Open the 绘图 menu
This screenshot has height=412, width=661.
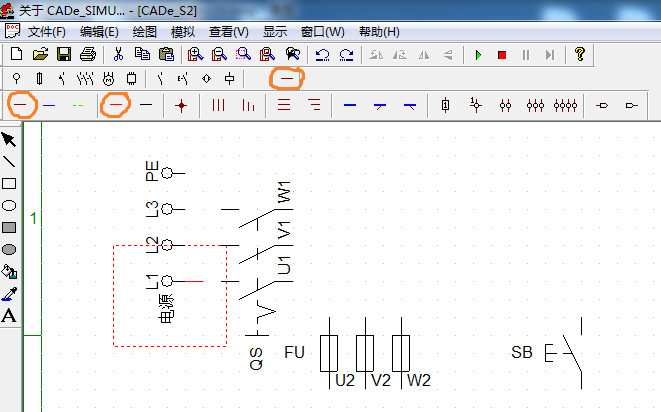[x=144, y=32]
